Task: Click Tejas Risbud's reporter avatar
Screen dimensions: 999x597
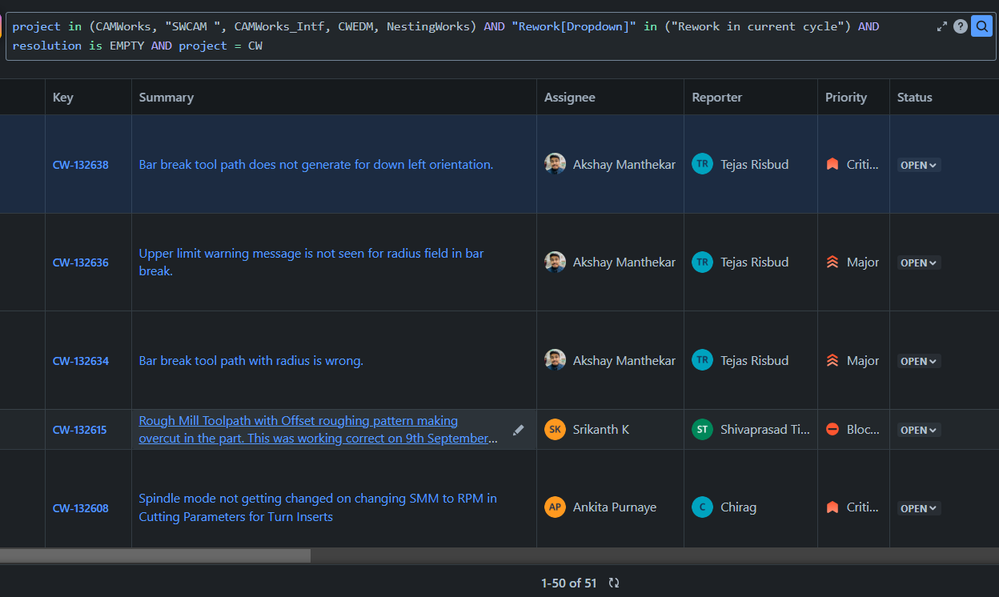Action: [x=702, y=164]
